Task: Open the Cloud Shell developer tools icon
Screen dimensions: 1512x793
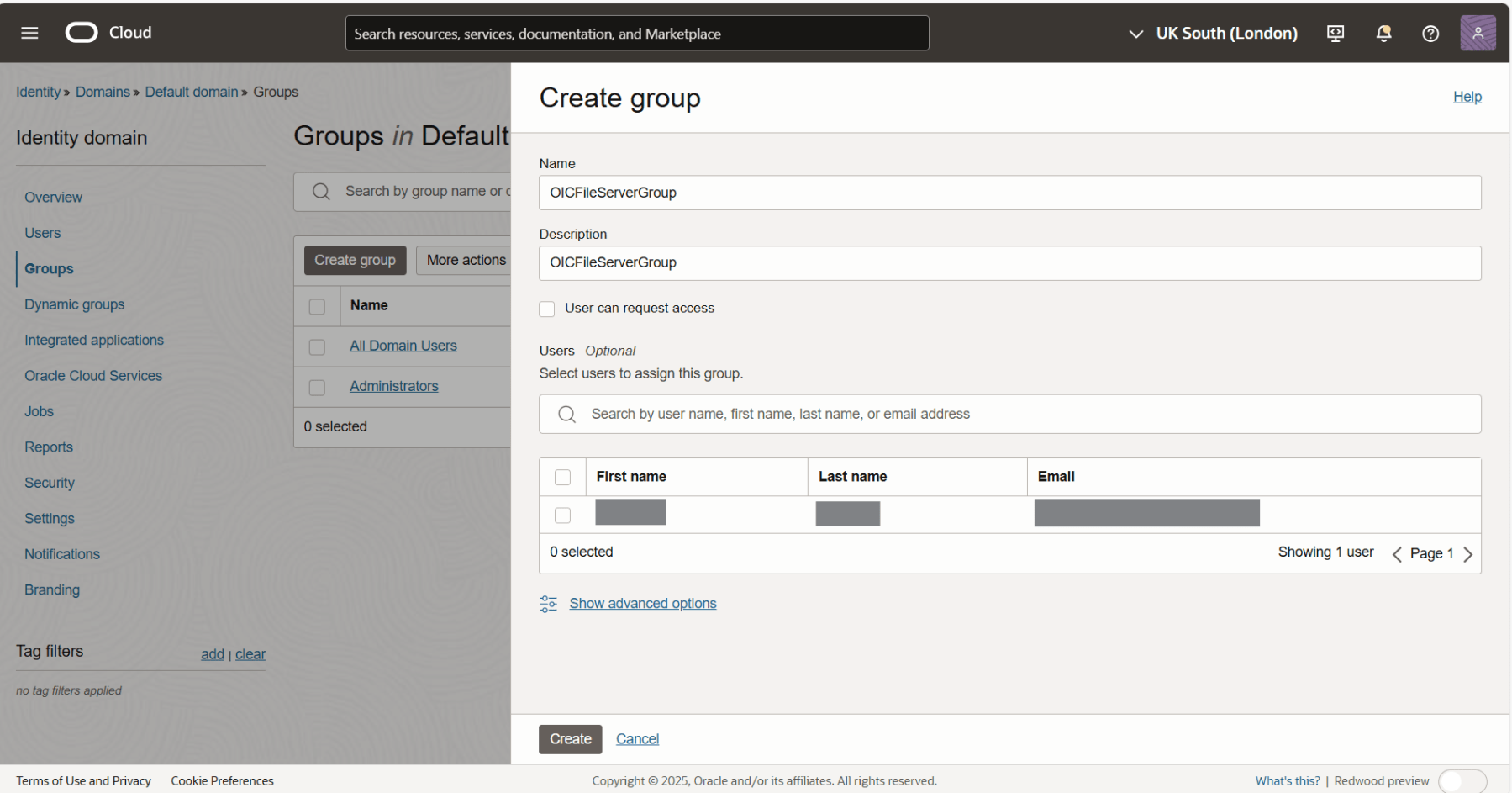Action: pos(1335,34)
